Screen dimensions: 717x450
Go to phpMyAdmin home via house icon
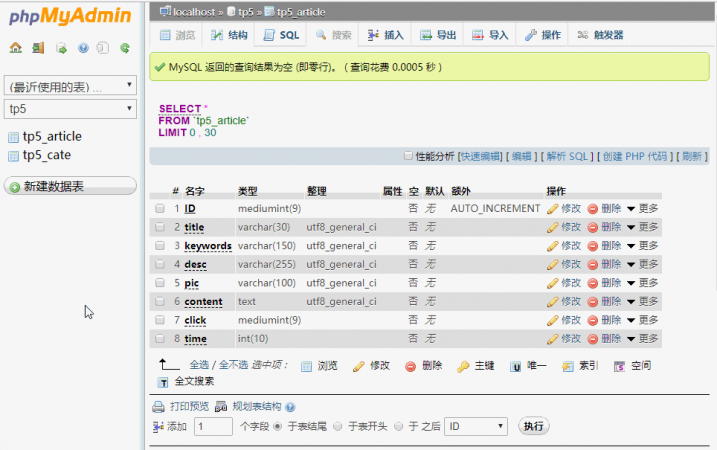click(x=16, y=48)
